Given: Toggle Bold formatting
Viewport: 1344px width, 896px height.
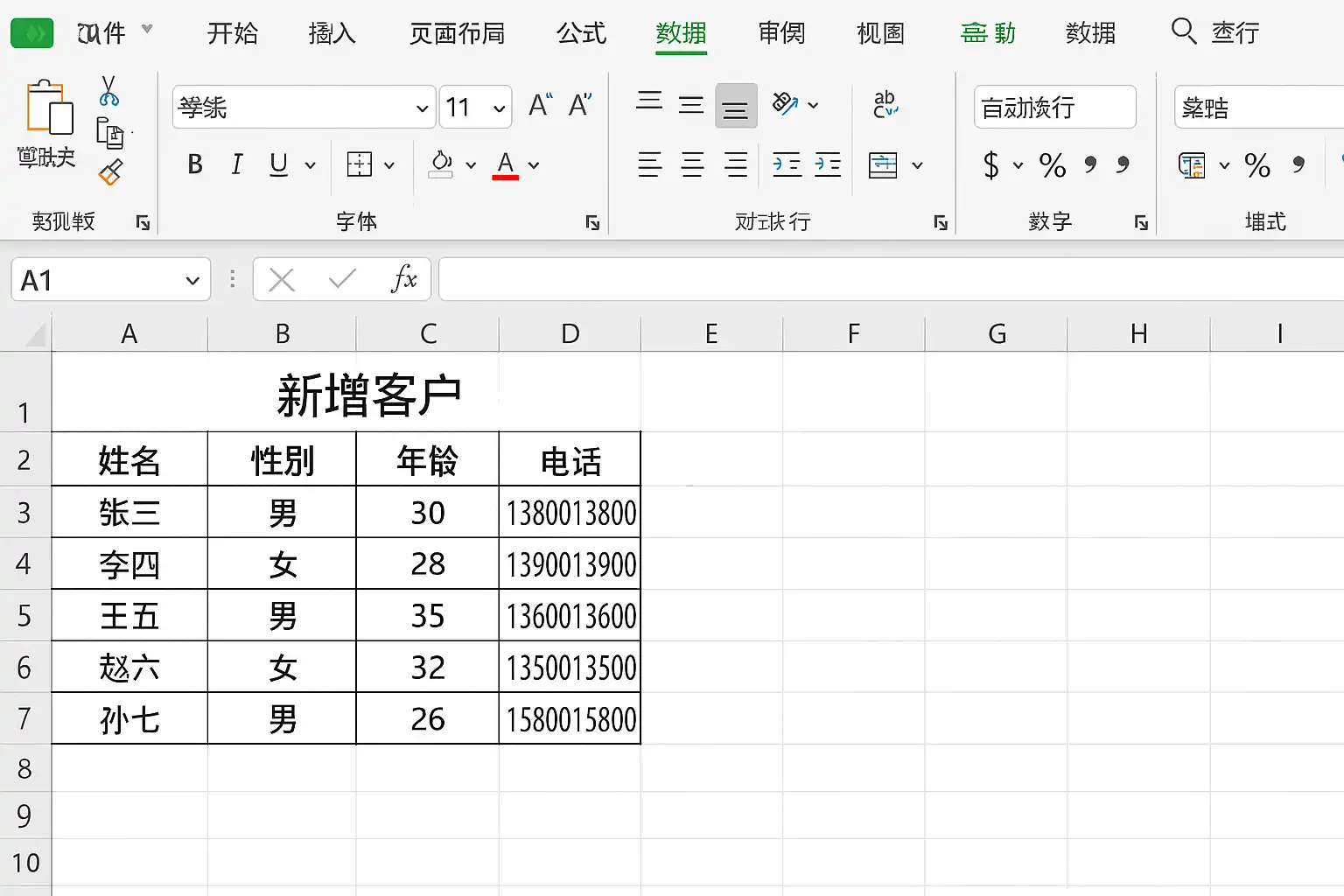Looking at the screenshot, I should click(x=195, y=164).
